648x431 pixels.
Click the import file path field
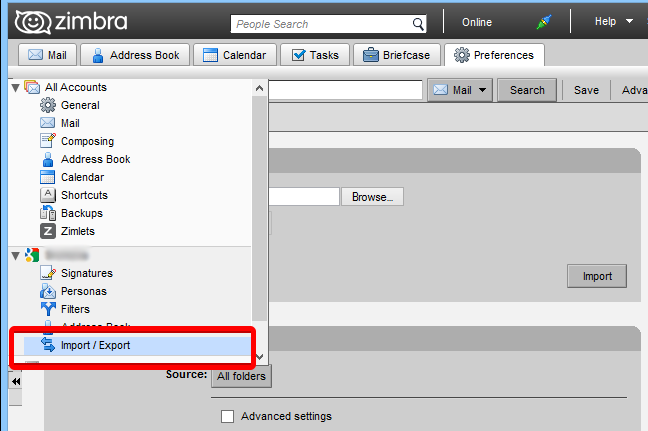coord(304,197)
